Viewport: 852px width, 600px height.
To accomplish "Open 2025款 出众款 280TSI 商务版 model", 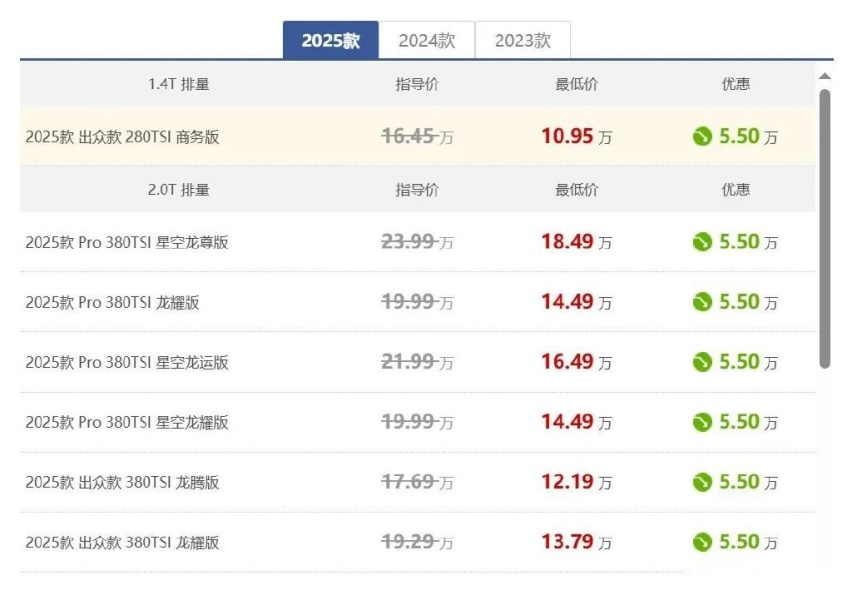I will point(122,137).
